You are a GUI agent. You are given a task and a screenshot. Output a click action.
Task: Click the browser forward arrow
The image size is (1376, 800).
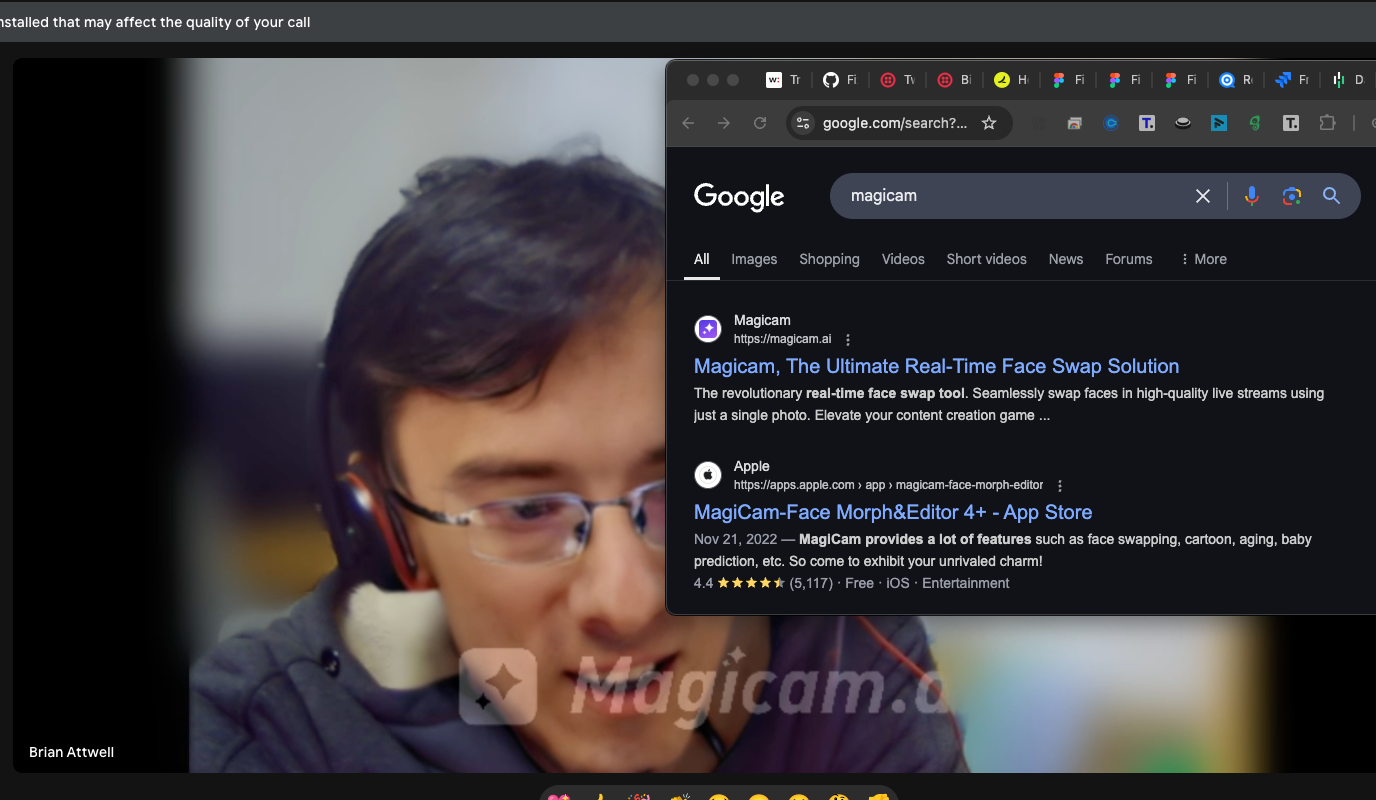click(724, 123)
